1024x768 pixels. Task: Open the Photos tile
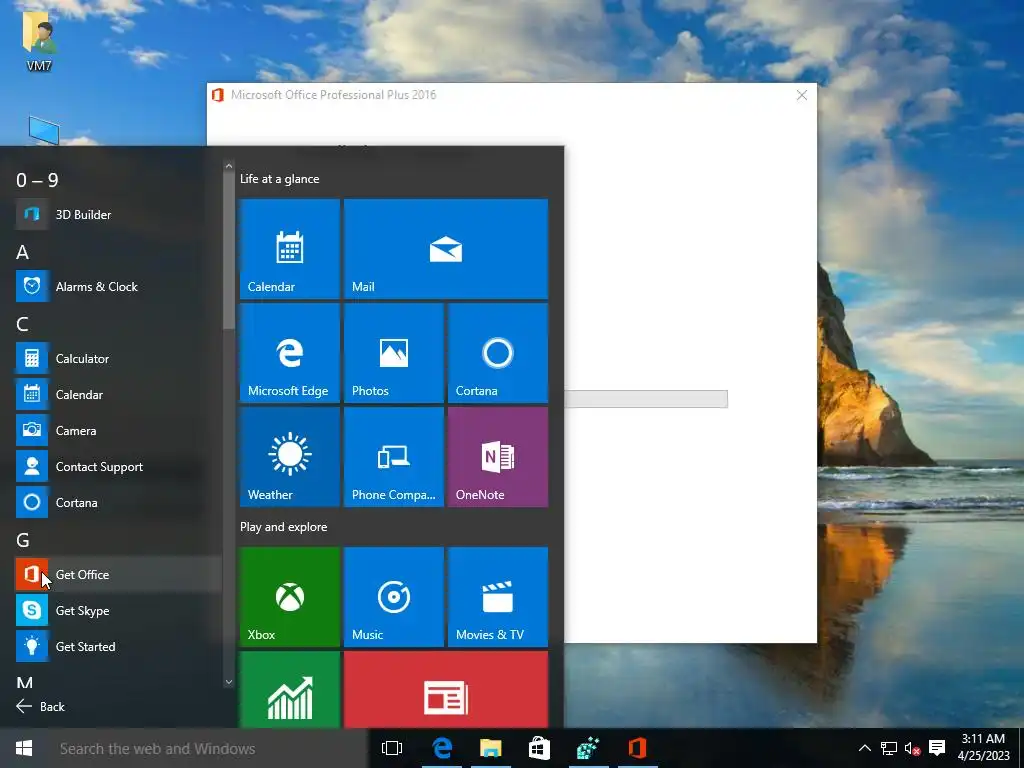point(394,353)
